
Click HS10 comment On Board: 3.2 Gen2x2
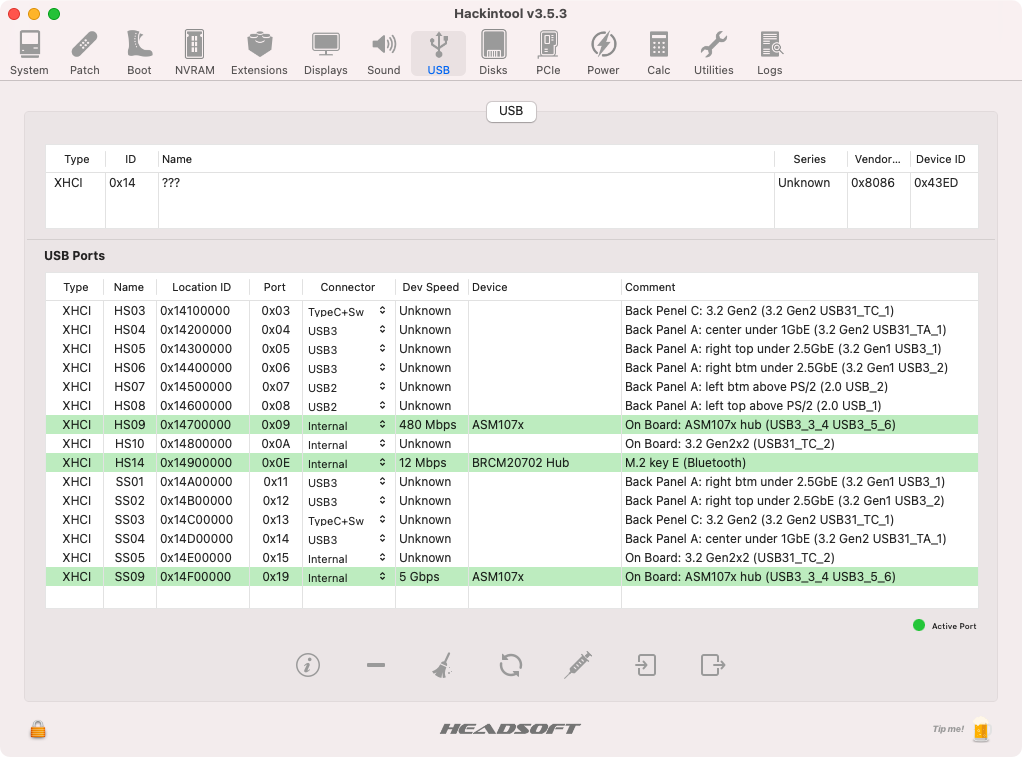click(x=729, y=444)
